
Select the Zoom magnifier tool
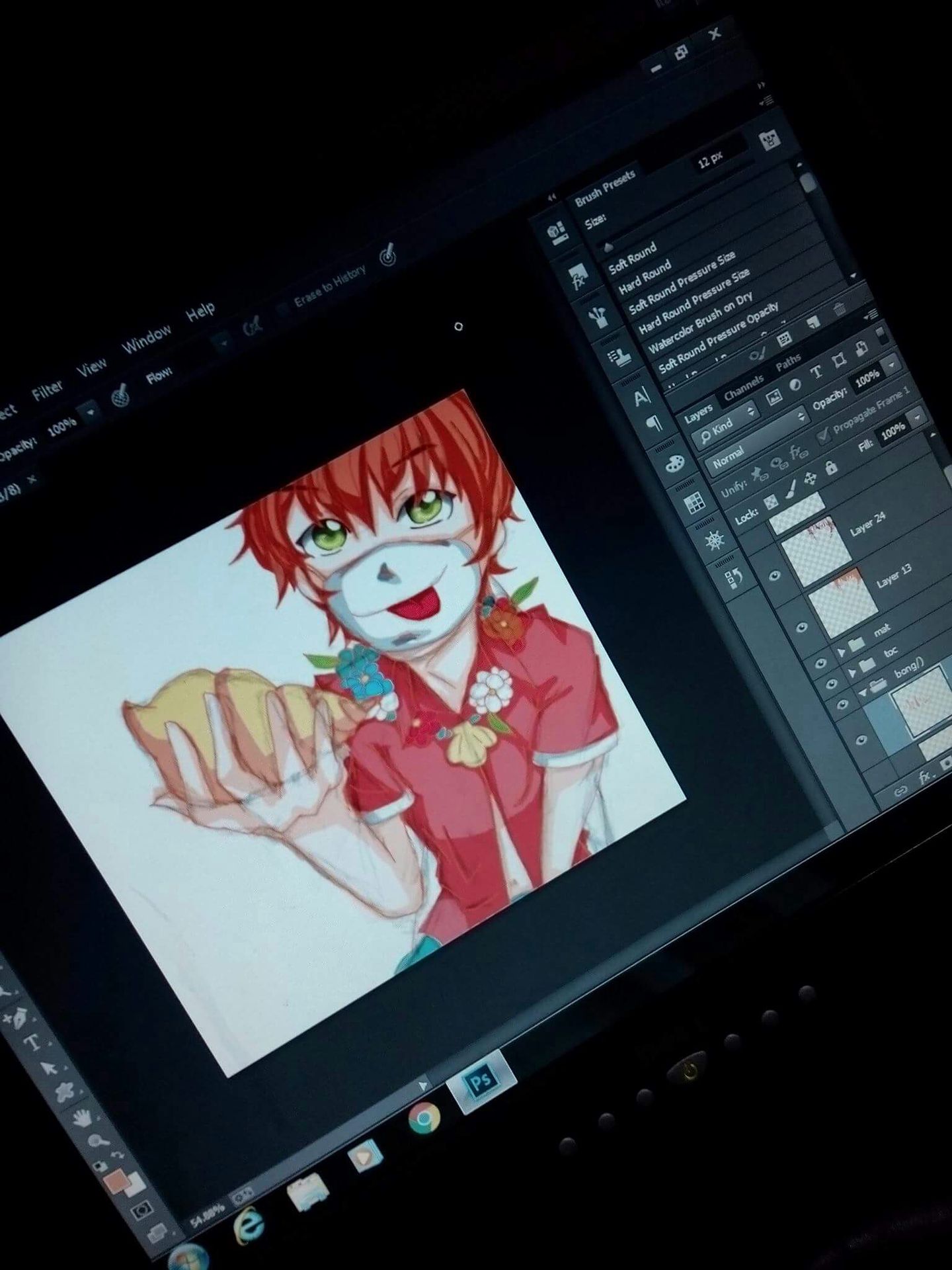point(98,1141)
